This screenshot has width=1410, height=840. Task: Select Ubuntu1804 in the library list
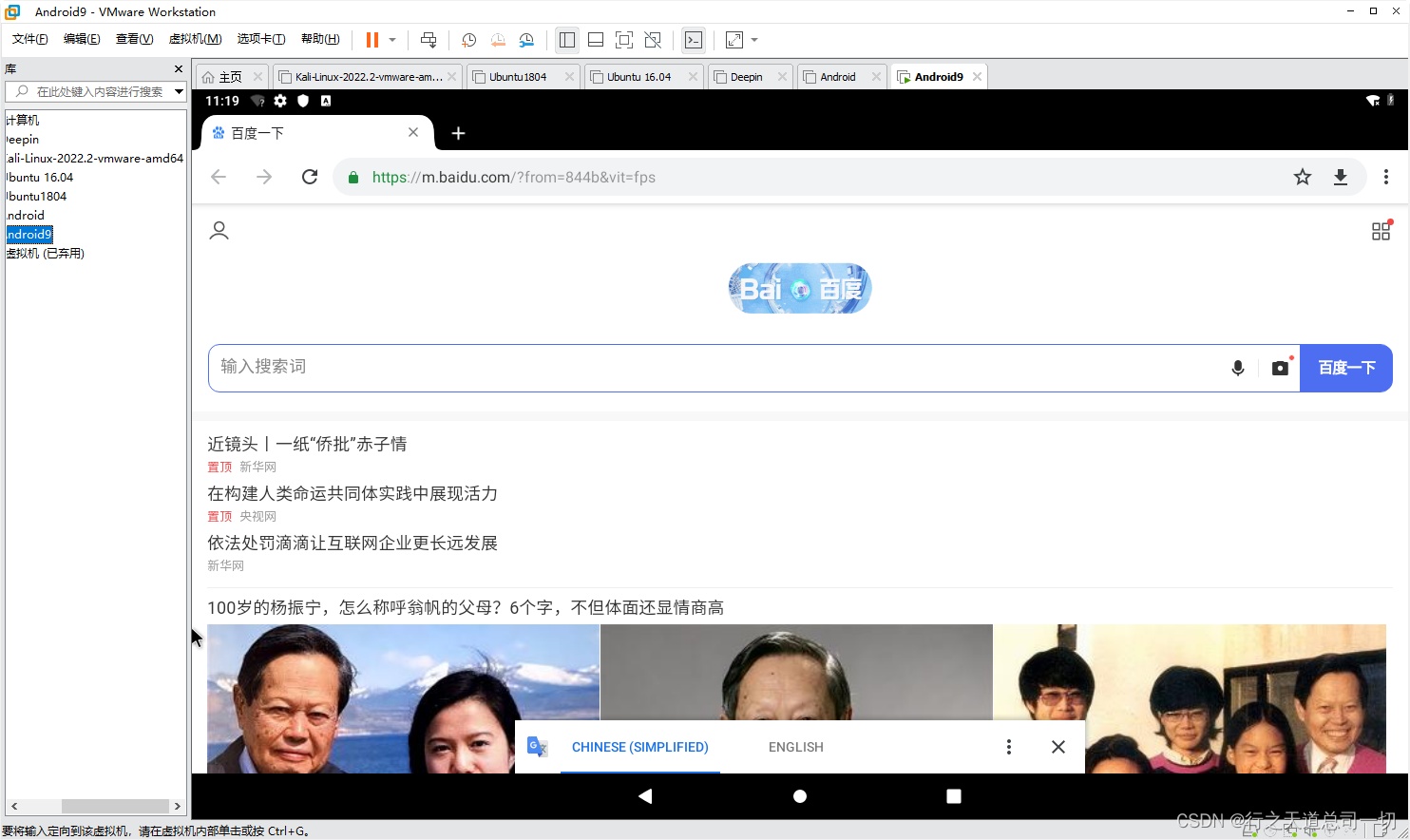36,197
